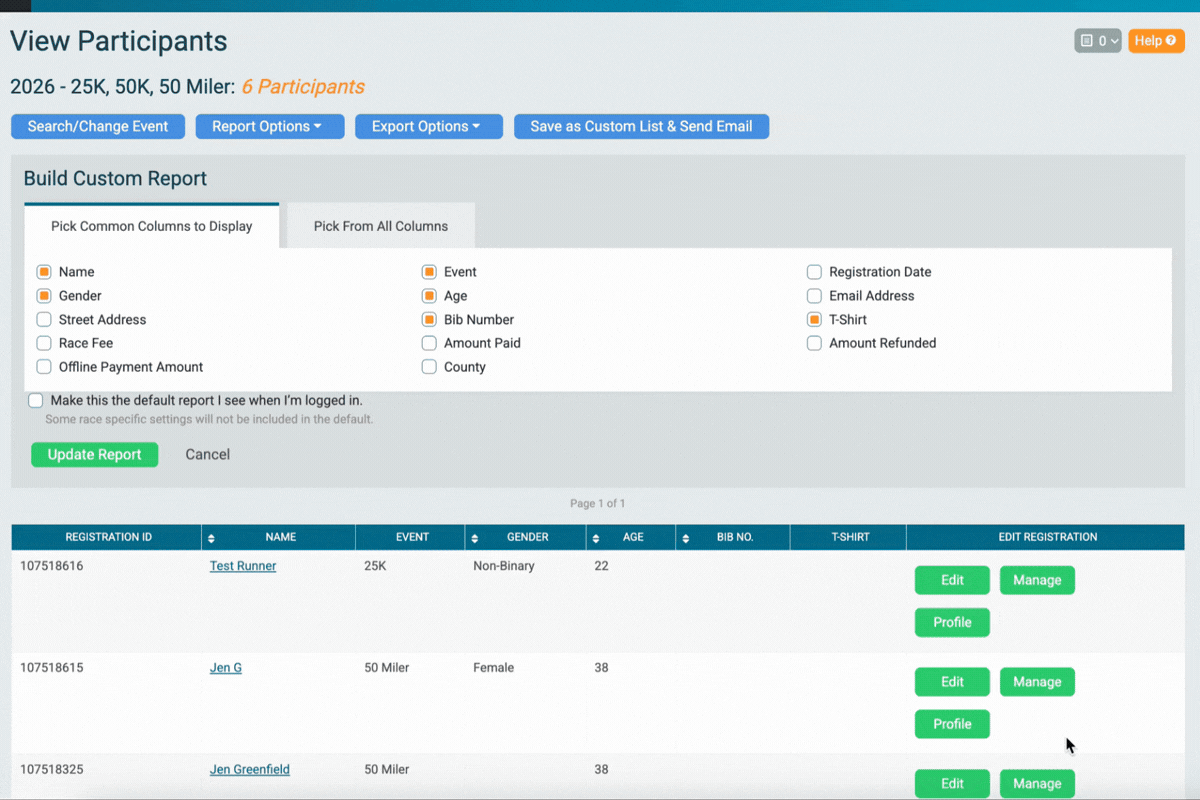Switch to Pick From All Columns tab

tap(380, 226)
